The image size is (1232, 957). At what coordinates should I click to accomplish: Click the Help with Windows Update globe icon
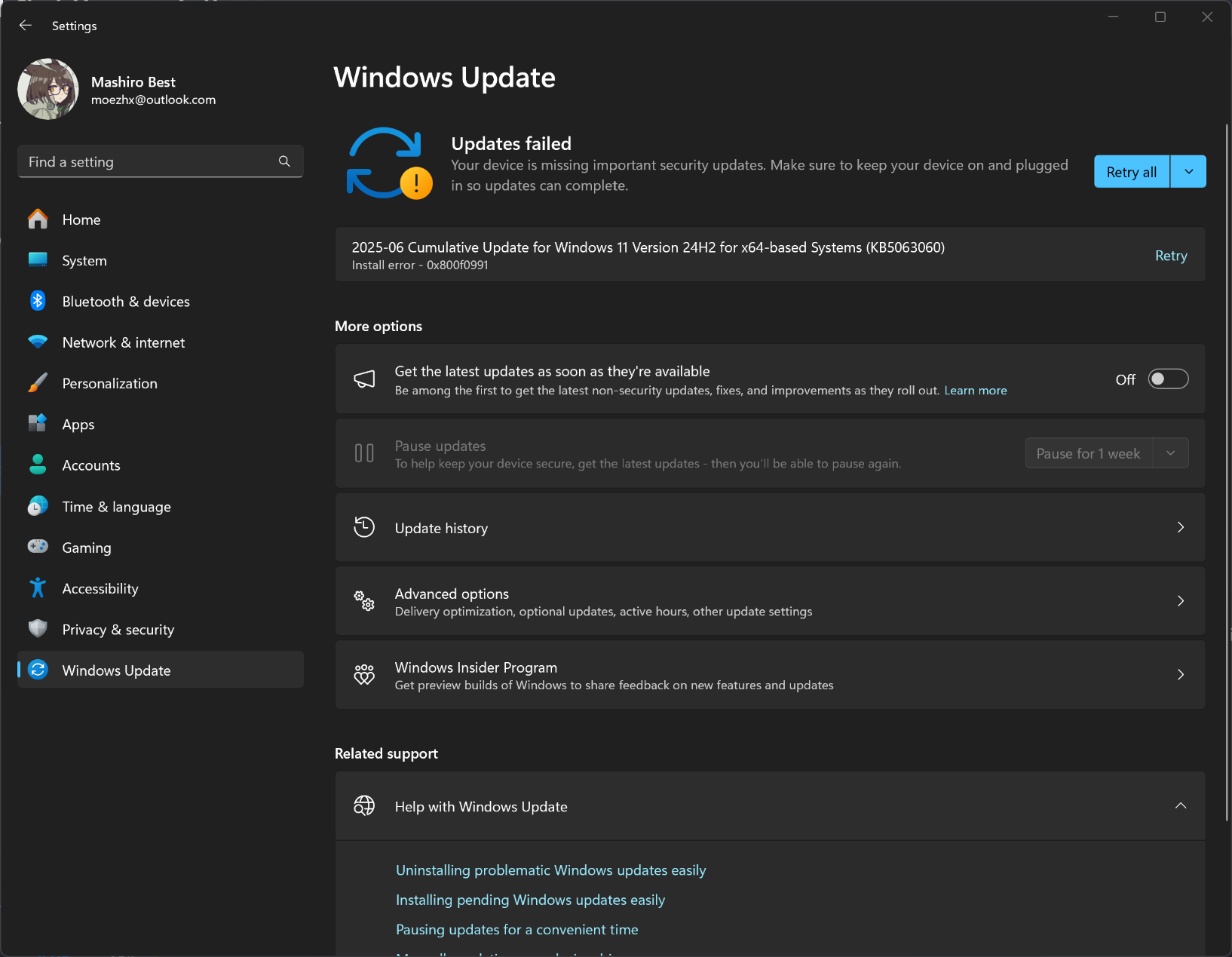coord(364,805)
